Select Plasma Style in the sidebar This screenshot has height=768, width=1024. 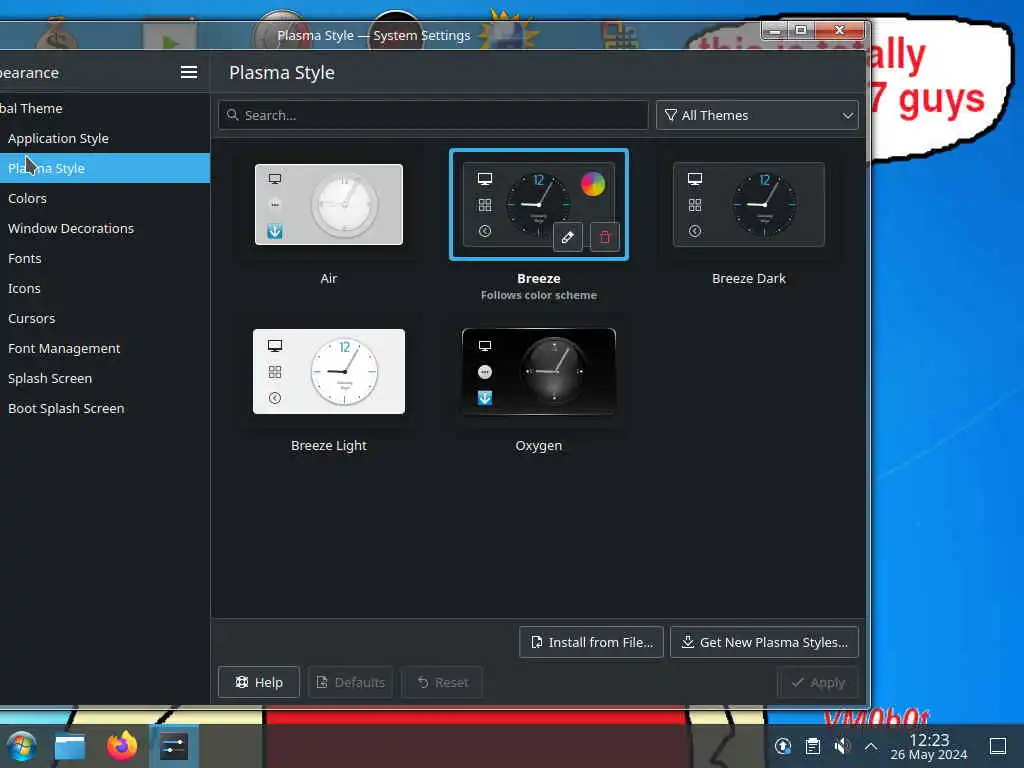pos(104,168)
